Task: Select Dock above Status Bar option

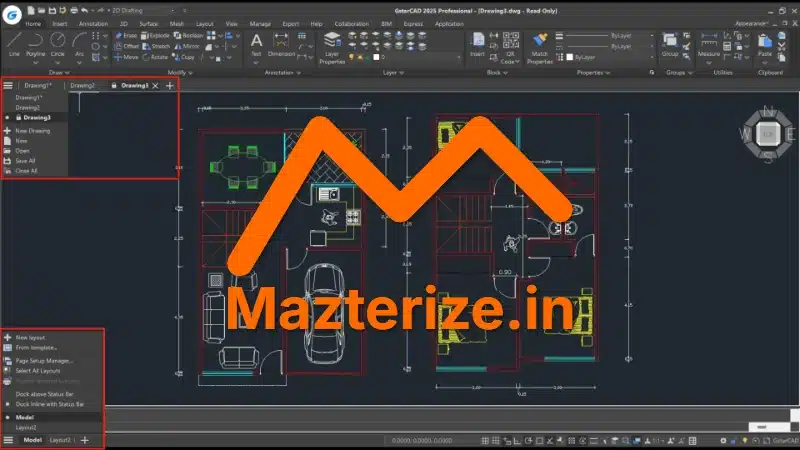Action: click(44, 394)
